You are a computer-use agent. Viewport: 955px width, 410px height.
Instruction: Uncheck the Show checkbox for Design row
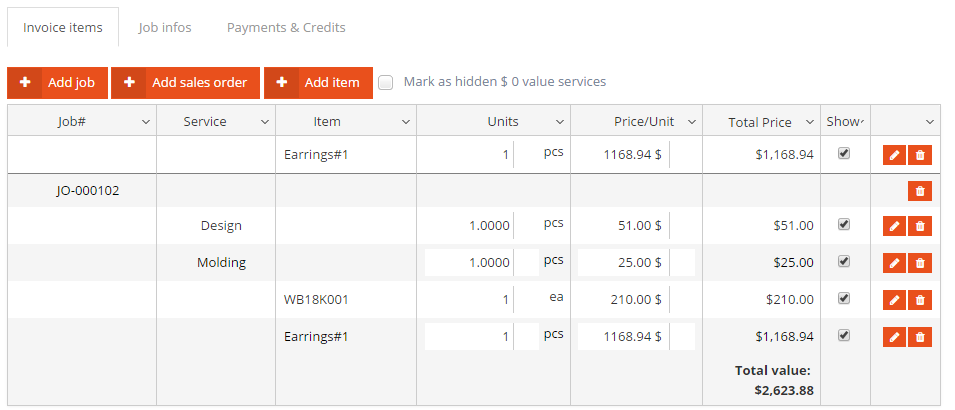pos(844,225)
